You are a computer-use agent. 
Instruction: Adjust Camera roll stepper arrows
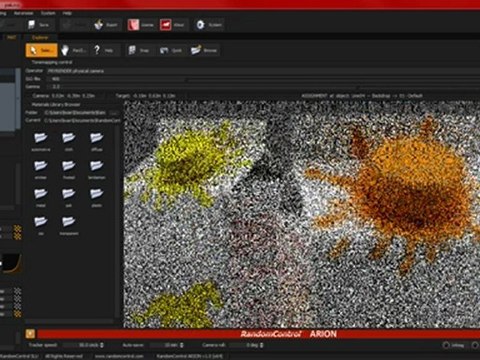point(262,345)
